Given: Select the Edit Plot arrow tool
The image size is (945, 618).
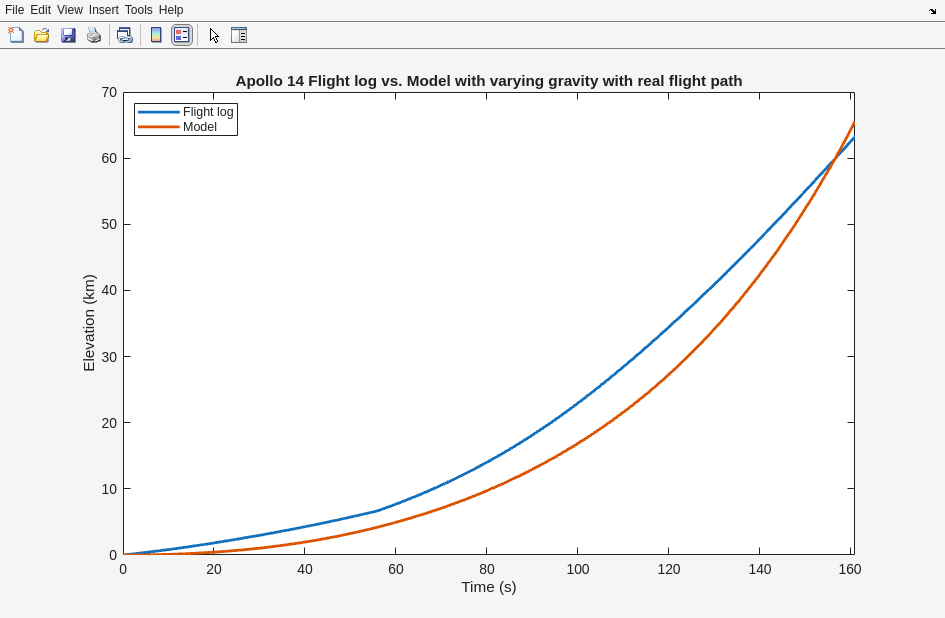Looking at the screenshot, I should pos(214,35).
